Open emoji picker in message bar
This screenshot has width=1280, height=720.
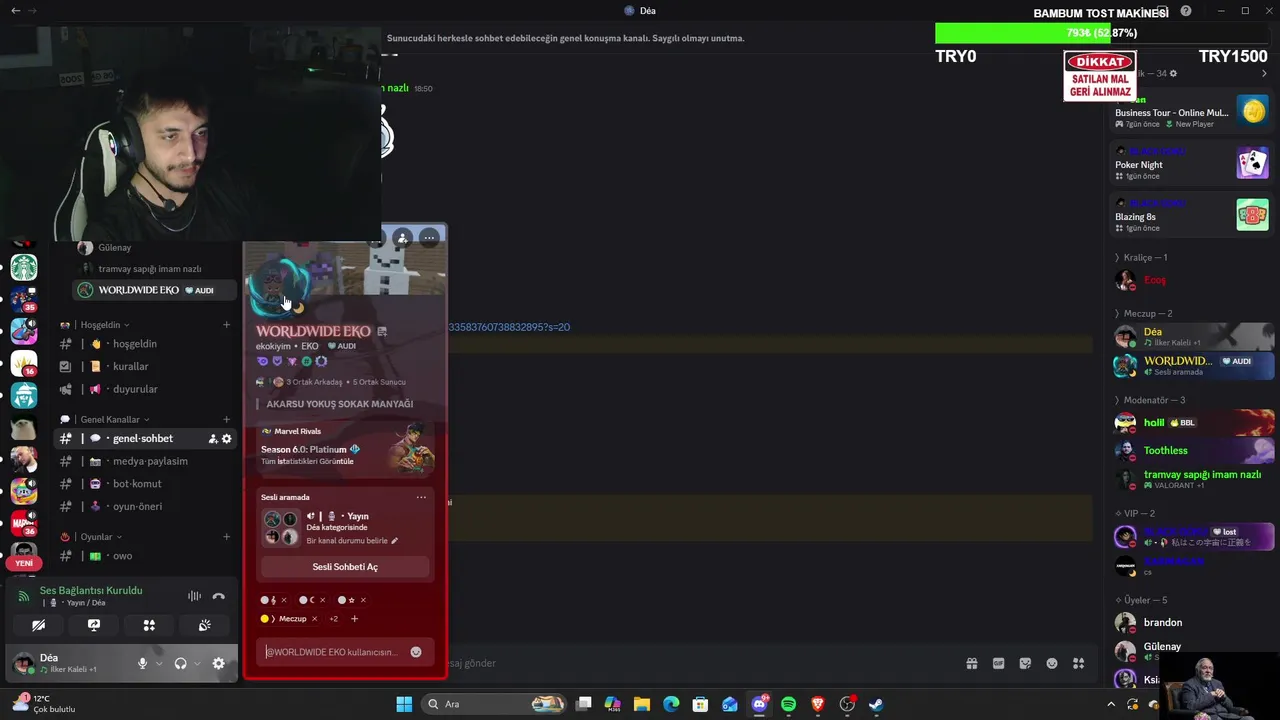pyautogui.click(x=1052, y=663)
